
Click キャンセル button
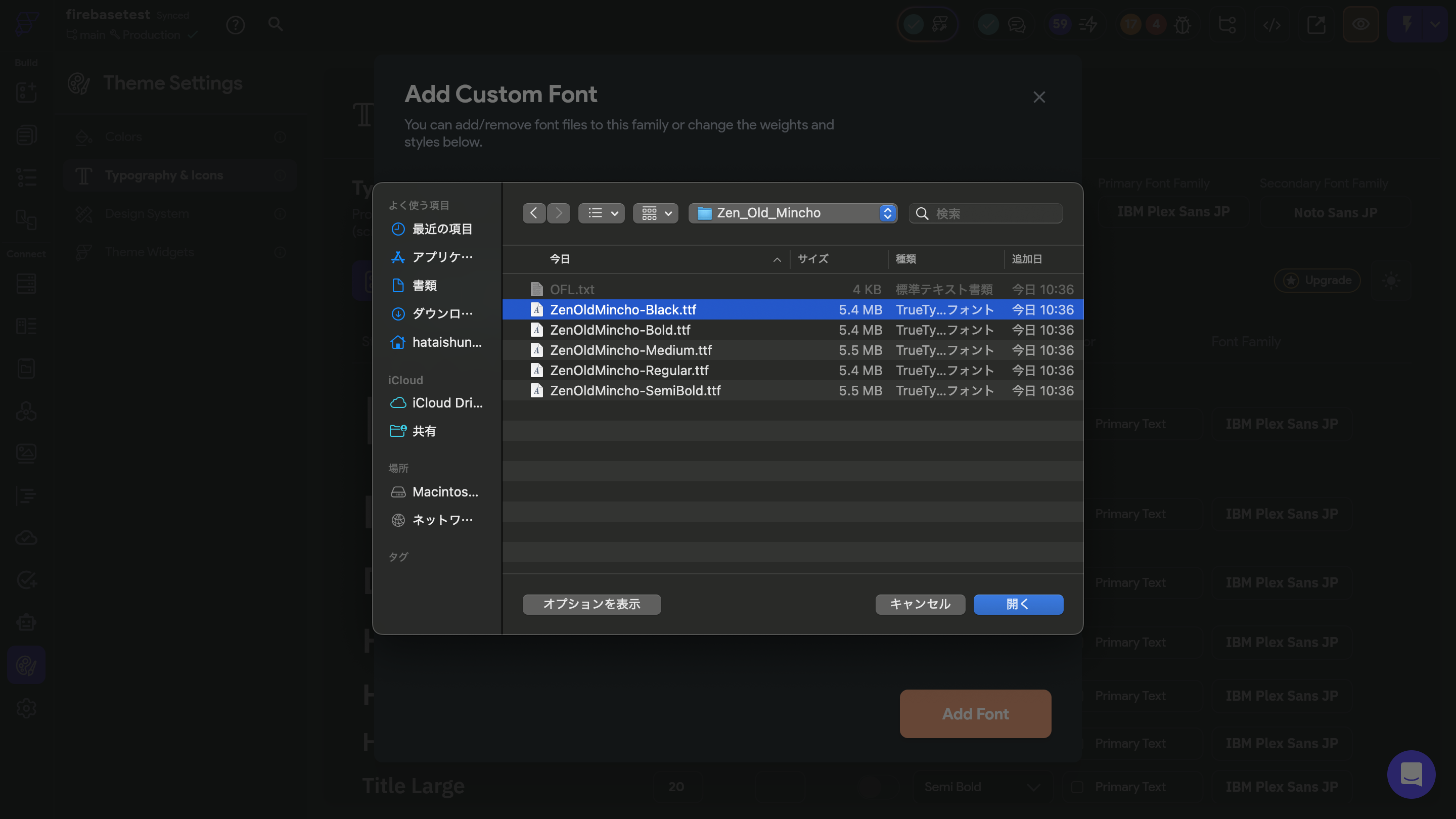920,604
